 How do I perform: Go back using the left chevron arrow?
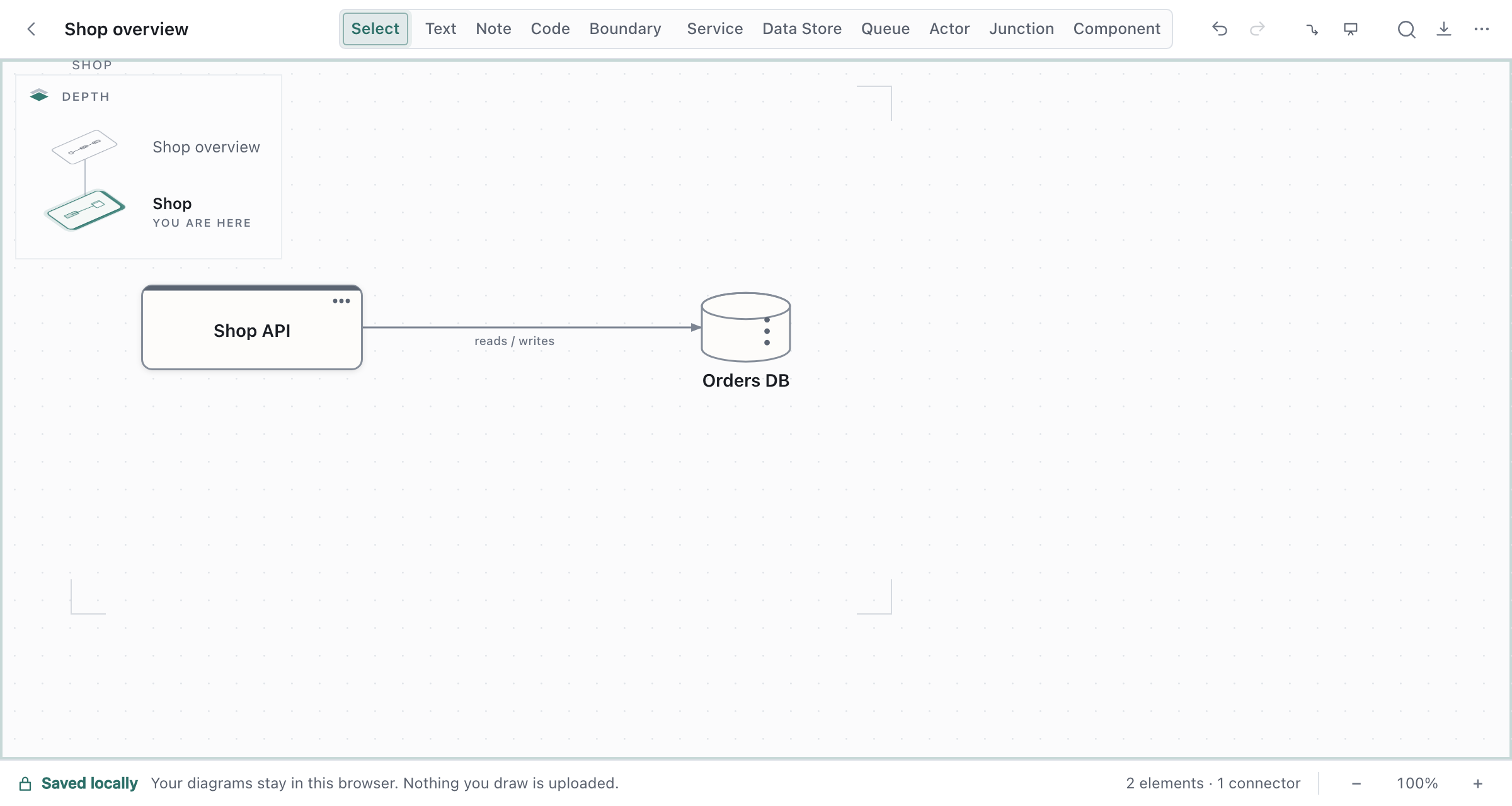31,29
